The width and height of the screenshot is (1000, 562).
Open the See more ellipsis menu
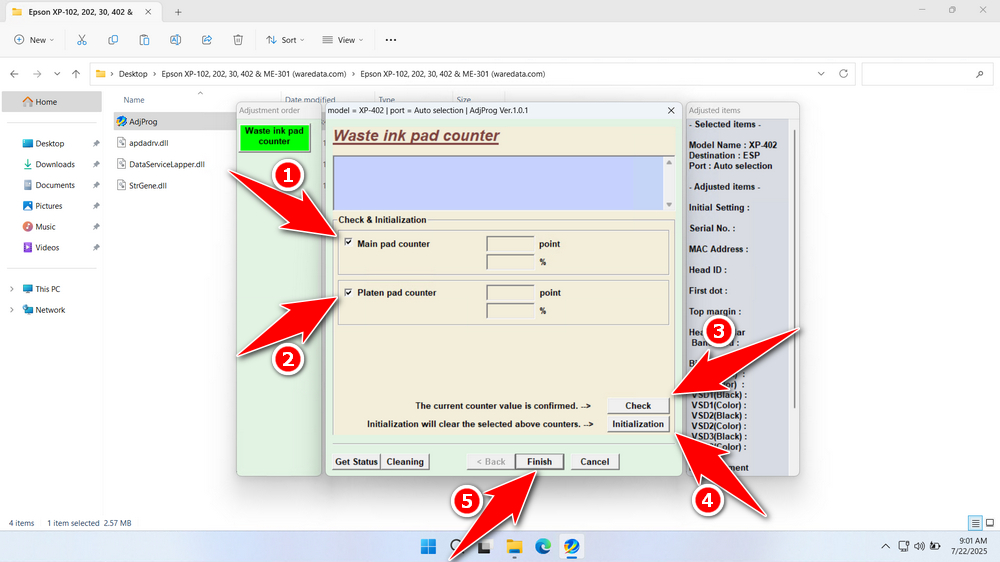[391, 40]
